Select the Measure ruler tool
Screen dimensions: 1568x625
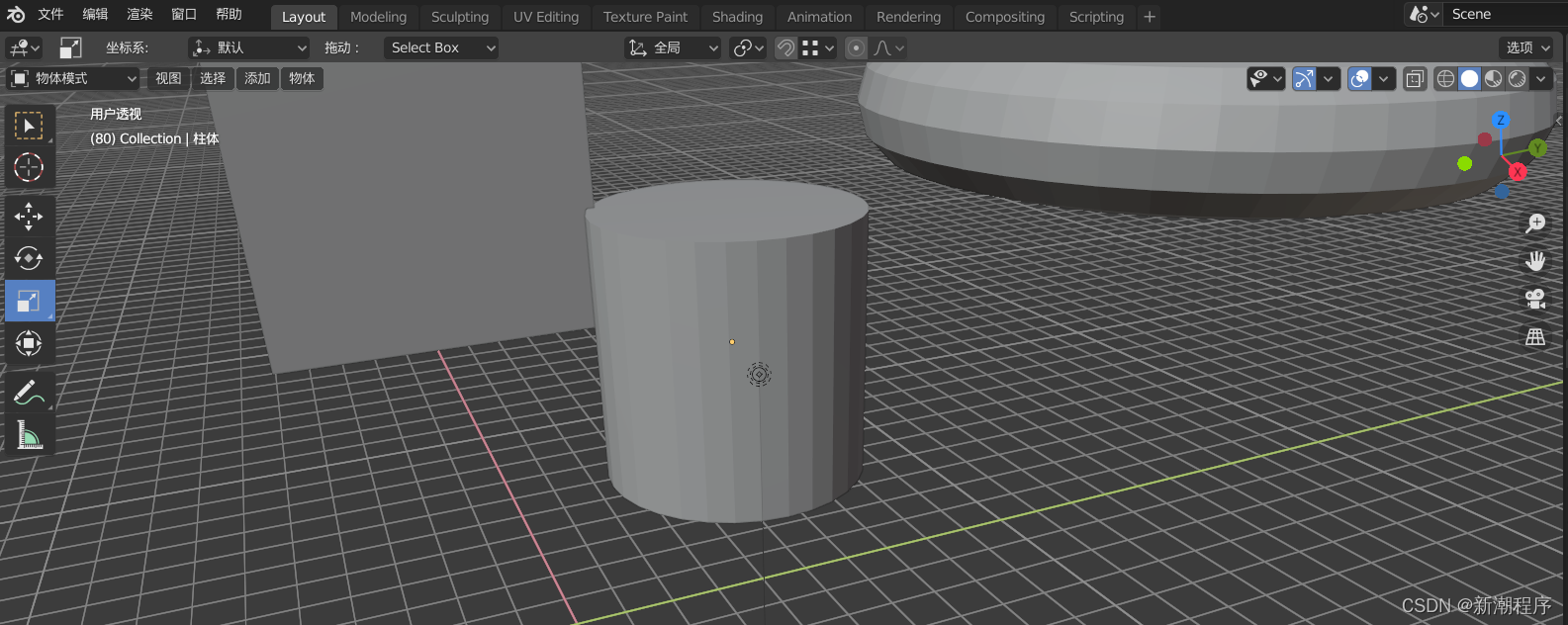29,434
